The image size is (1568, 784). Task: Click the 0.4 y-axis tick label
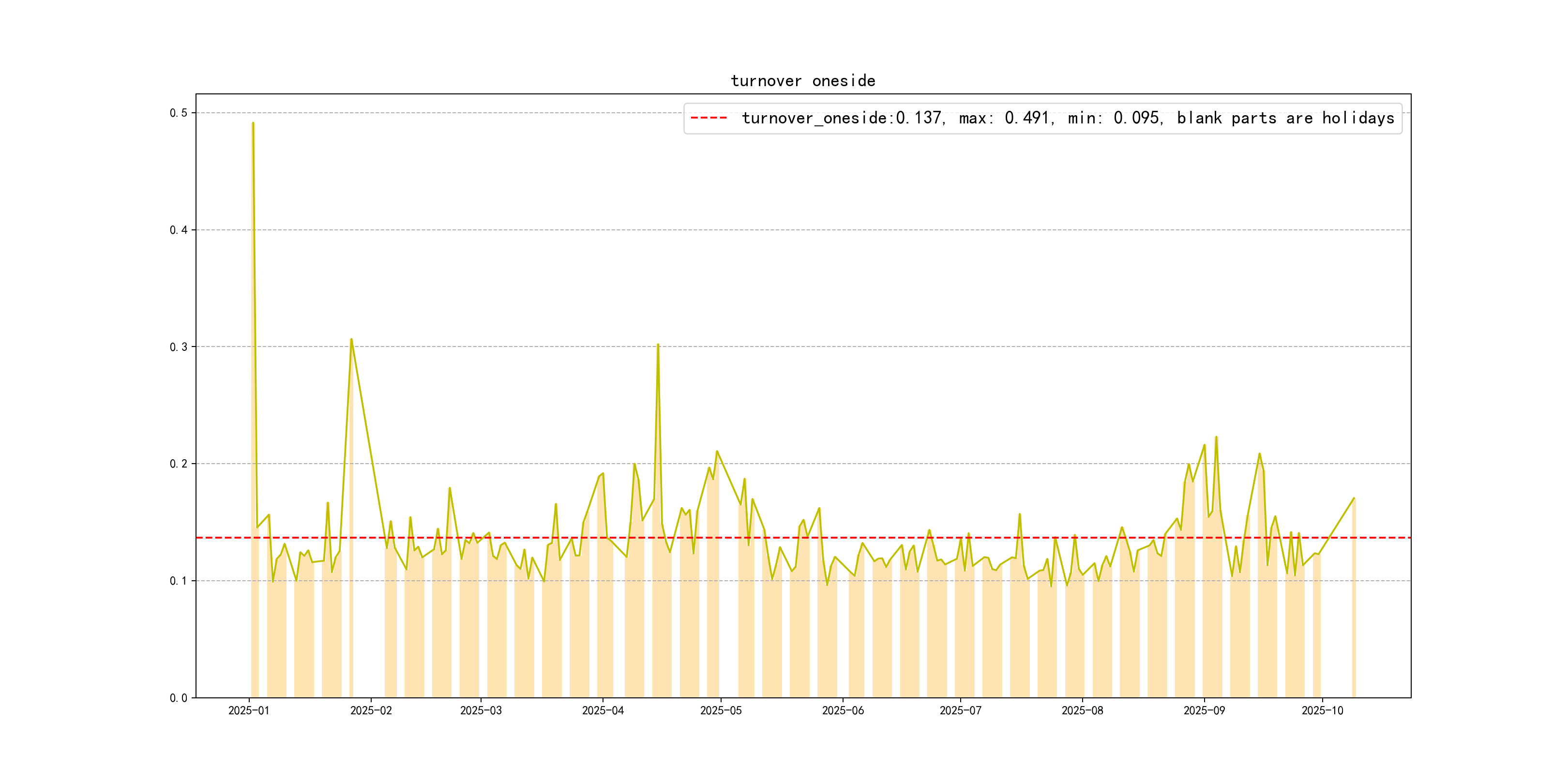tap(179, 229)
